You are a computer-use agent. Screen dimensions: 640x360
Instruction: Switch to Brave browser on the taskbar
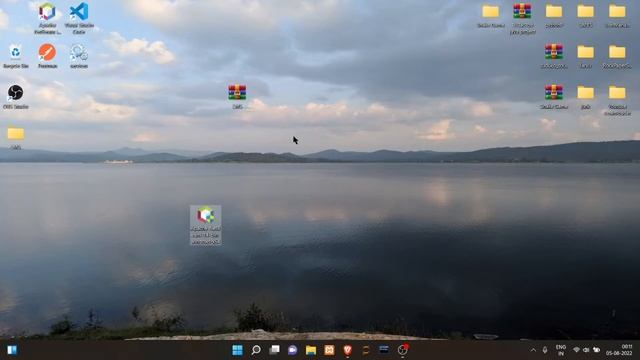point(348,350)
